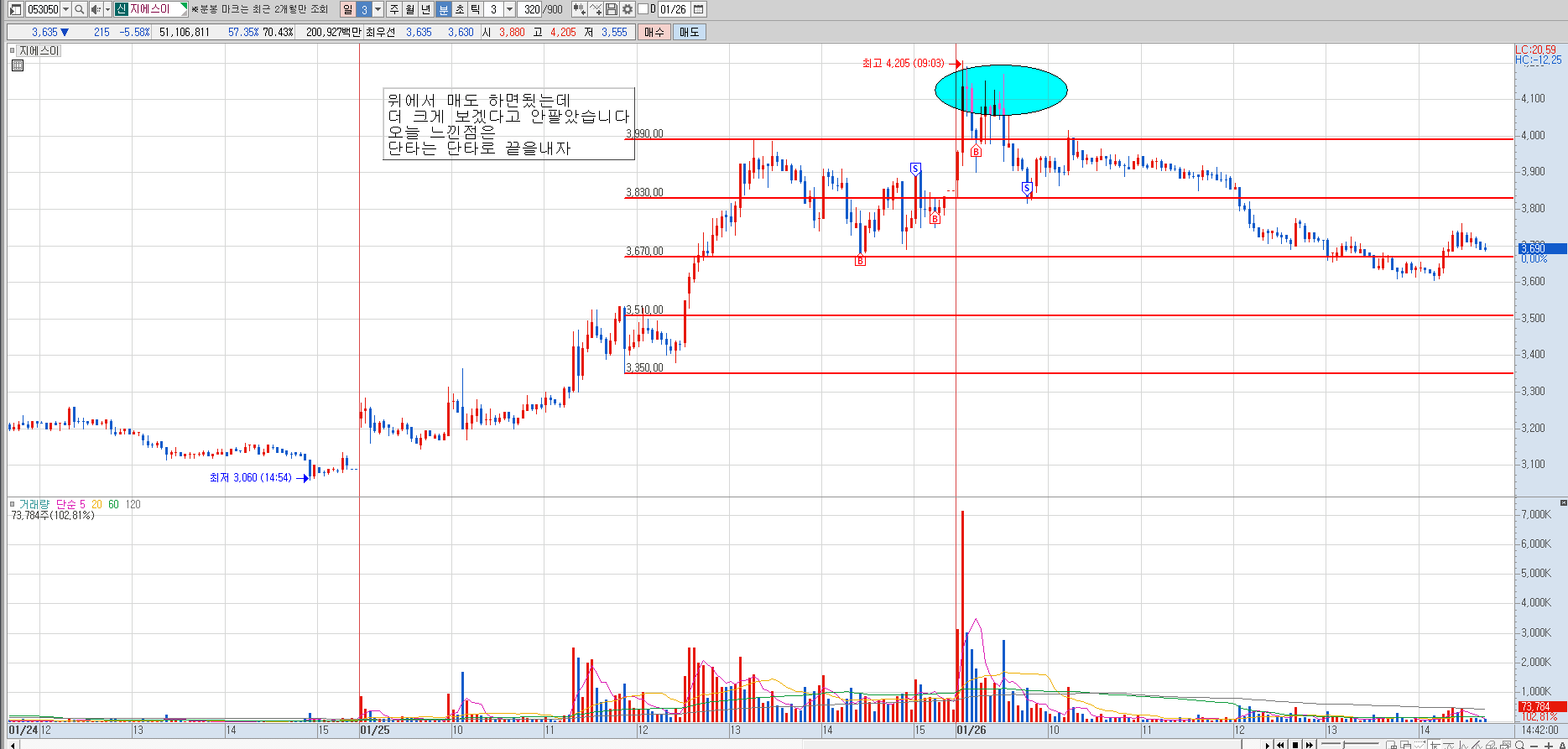
Task: Click the play button in bottom replay controls
Action: pyautogui.click(x=1268, y=745)
